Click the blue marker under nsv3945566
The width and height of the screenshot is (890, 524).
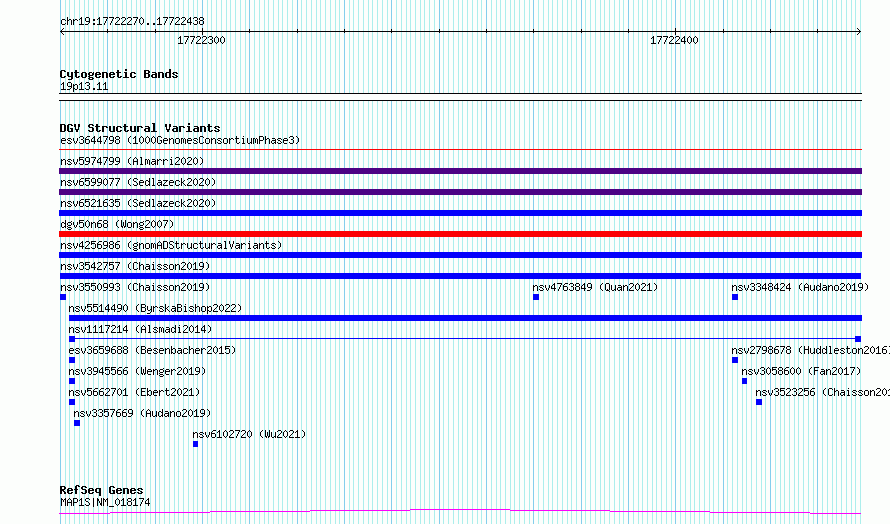click(x=72, y=381)
